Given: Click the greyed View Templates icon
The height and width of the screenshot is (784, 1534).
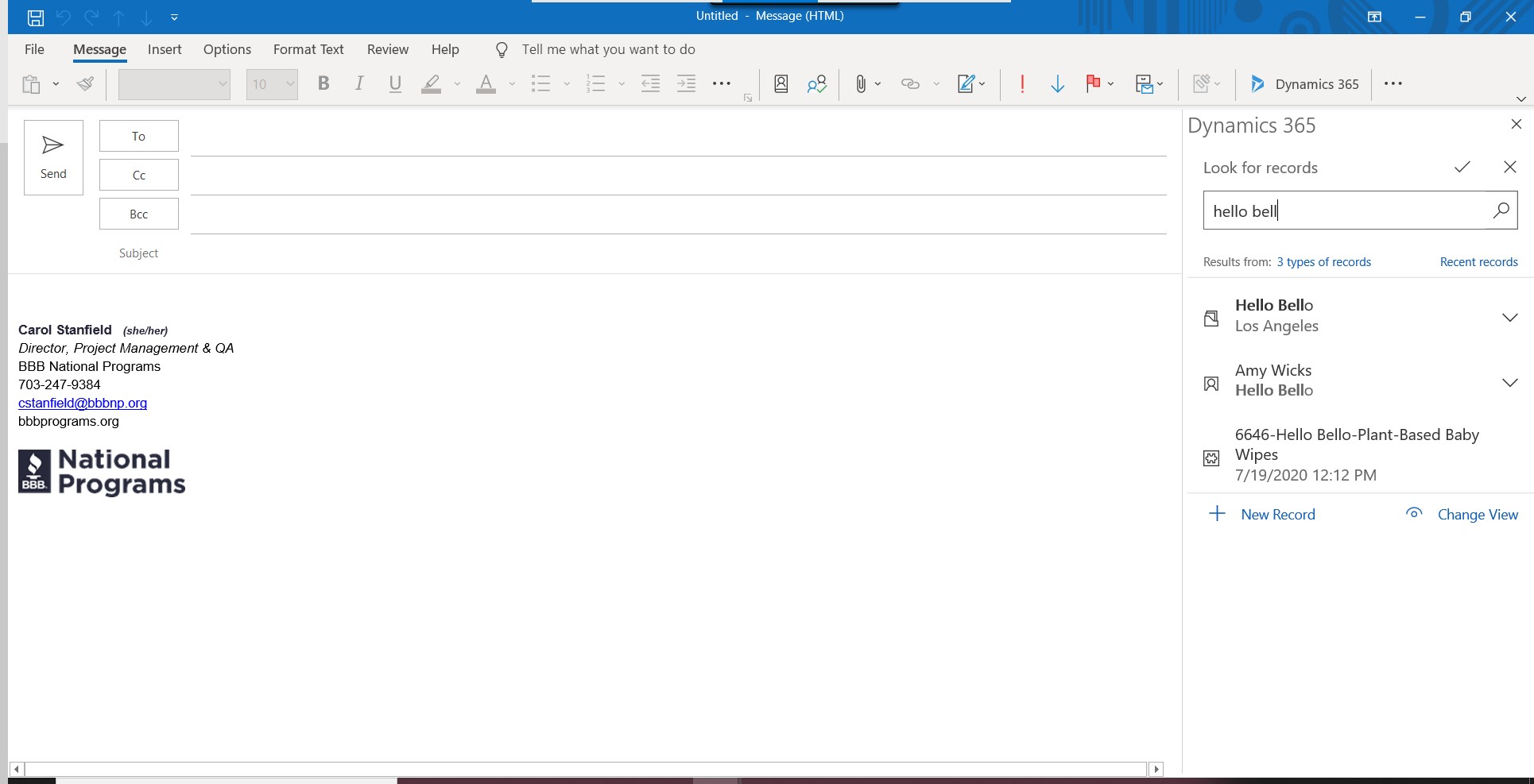Looking at the screenshot, I should coord(1202,83).
